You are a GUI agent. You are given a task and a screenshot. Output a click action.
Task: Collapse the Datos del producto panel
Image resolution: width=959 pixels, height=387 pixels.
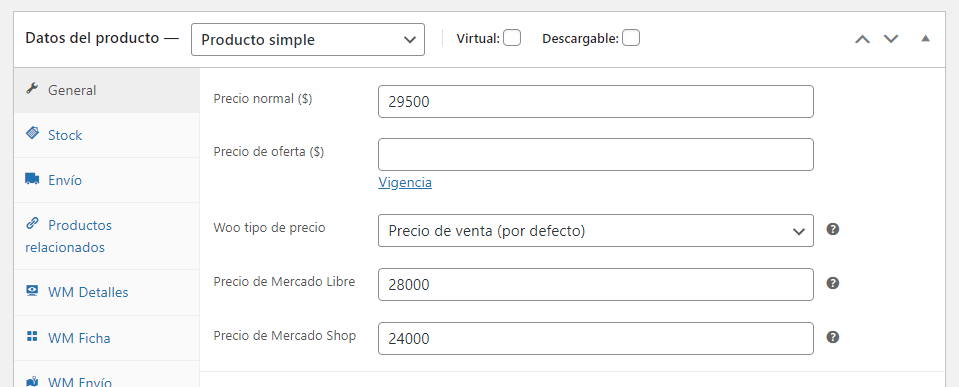[925, 39]
